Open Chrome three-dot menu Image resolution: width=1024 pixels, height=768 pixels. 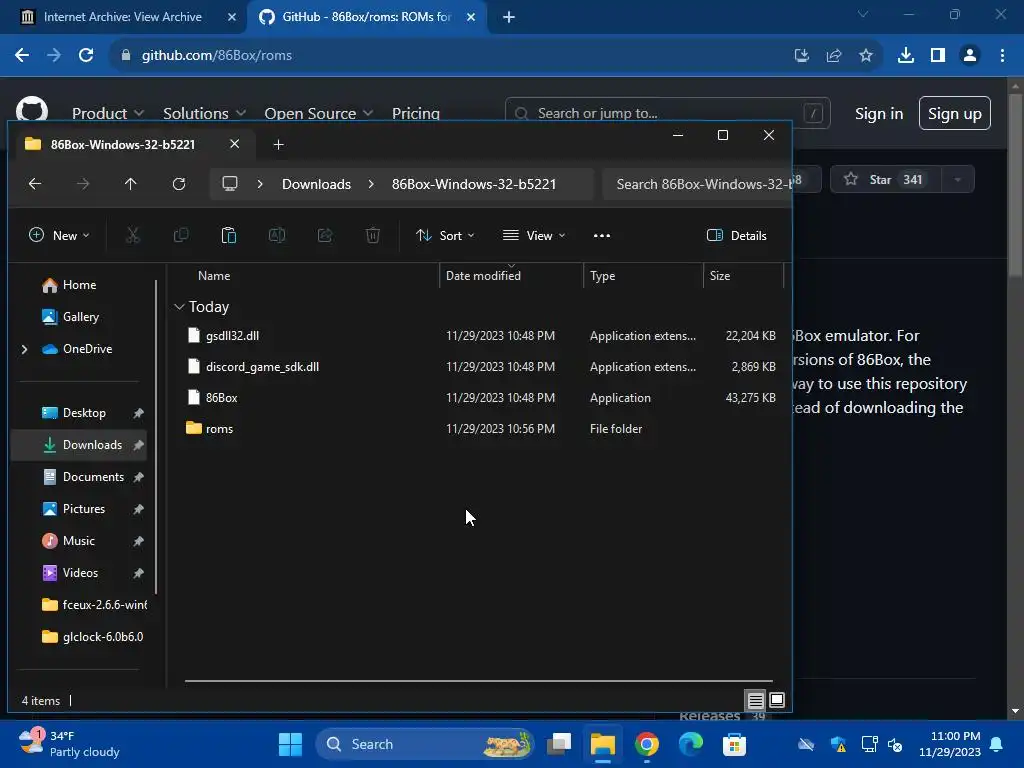[1002, 56]
